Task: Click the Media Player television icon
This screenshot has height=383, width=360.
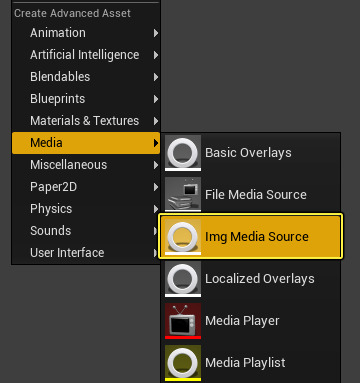Action: [183, 321]
